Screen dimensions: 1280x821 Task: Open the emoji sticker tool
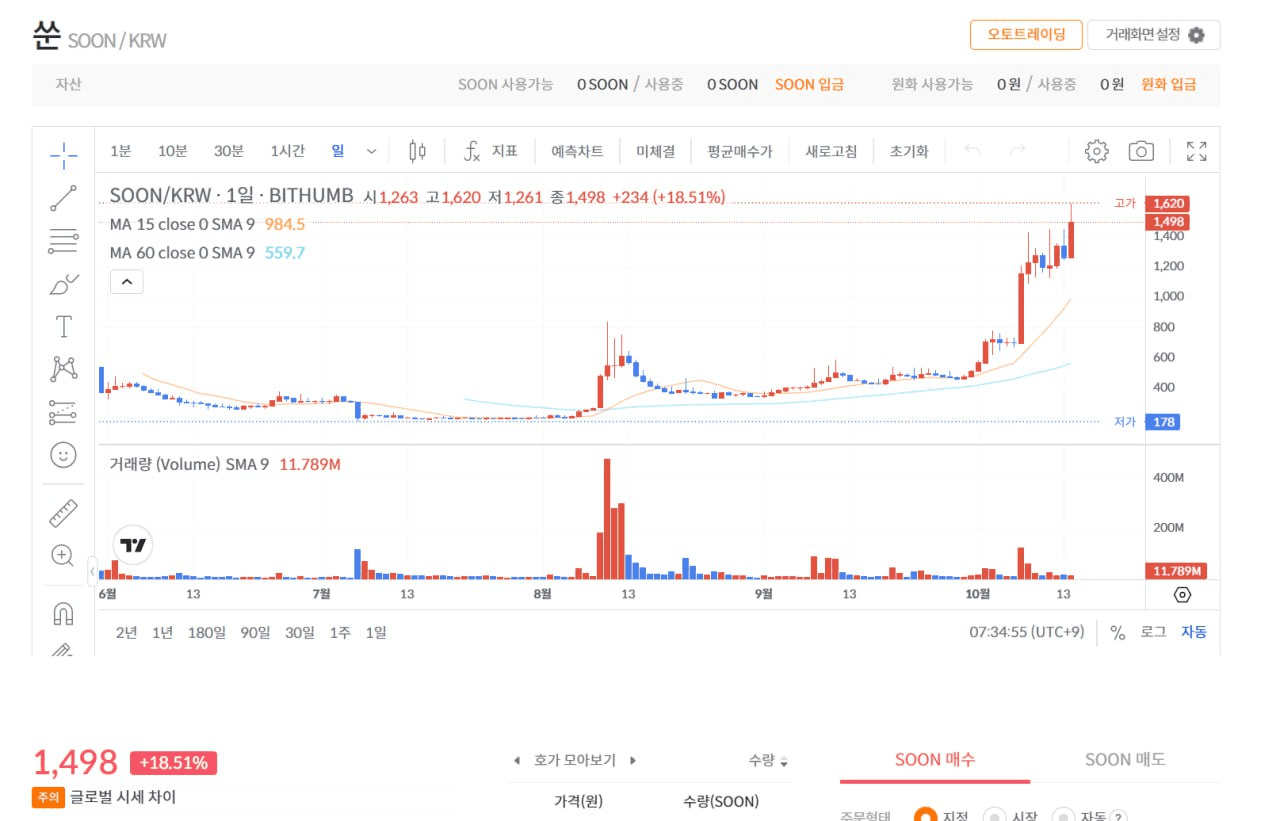[63, 455]
